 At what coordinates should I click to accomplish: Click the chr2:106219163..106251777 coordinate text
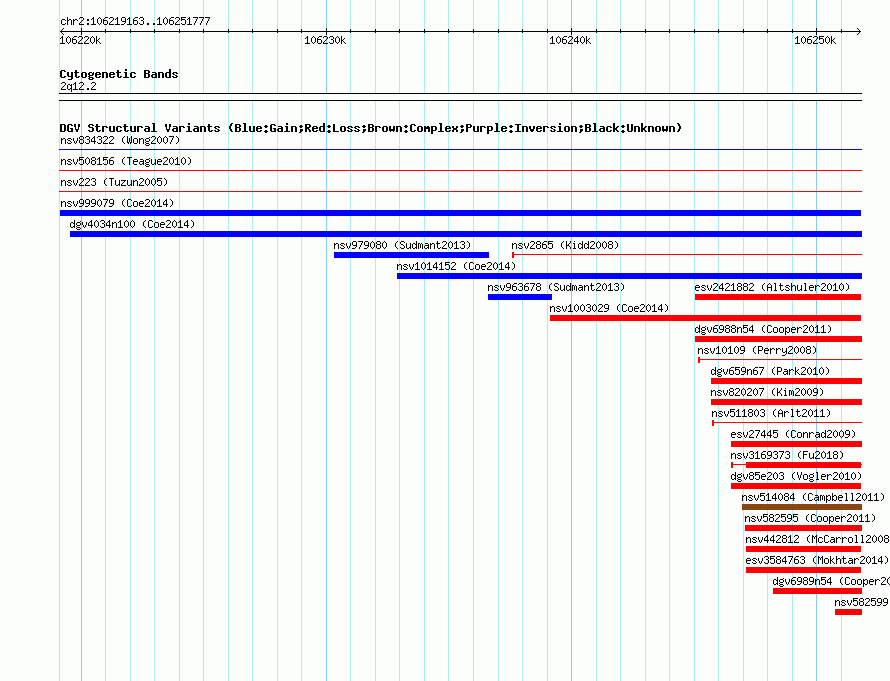[135, 21]
